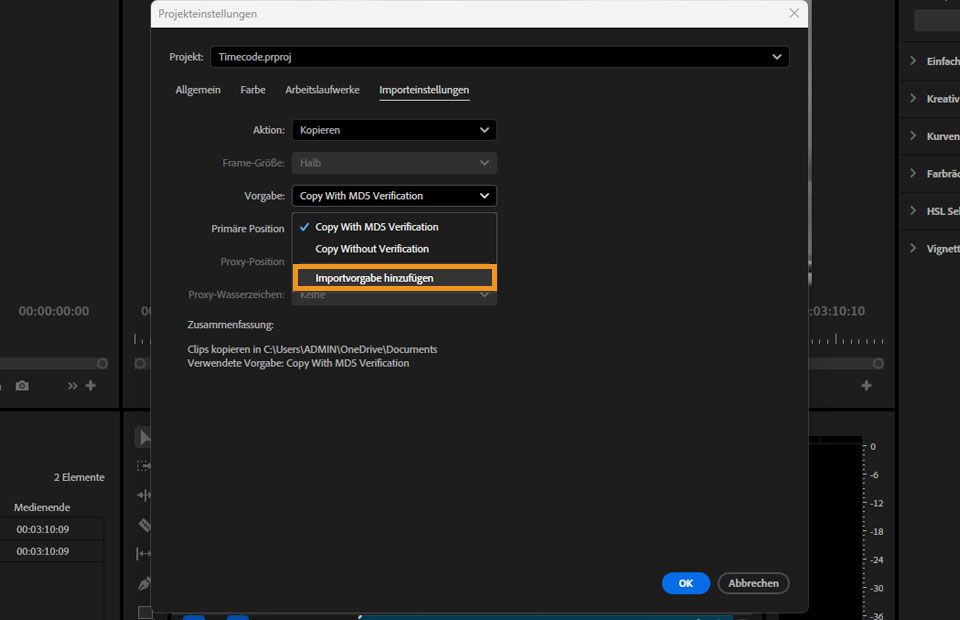Choose the Ripple Edit tool
Image resolution: width=960 pixels, height=620 pixels.
(143, 494)
